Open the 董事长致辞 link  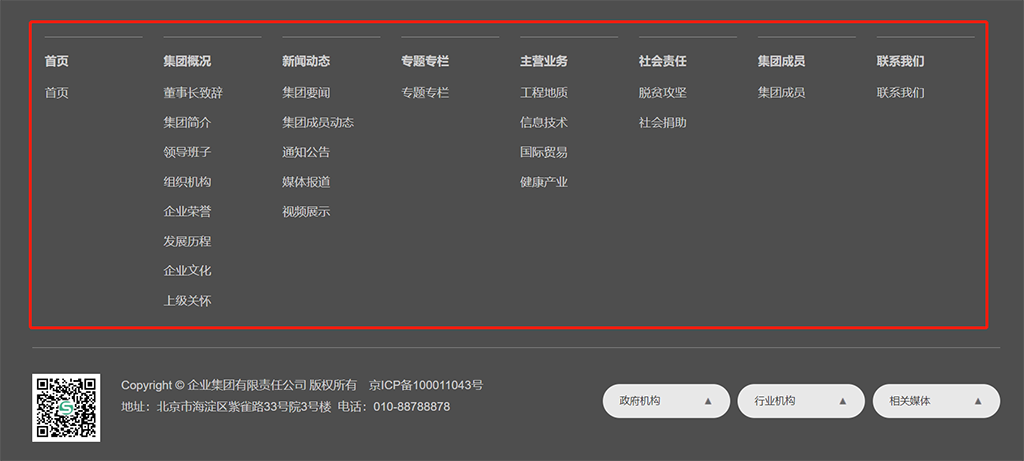click(x=193, y=93)
